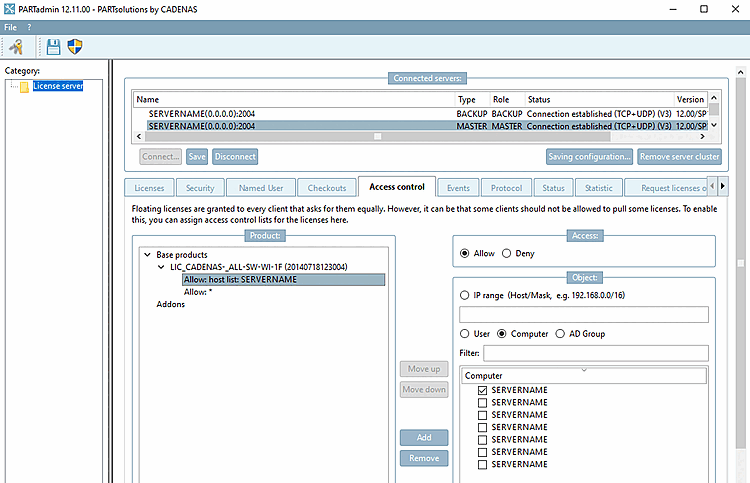Click the Add button
Screen dimensions: 750x483
point(424,438)
